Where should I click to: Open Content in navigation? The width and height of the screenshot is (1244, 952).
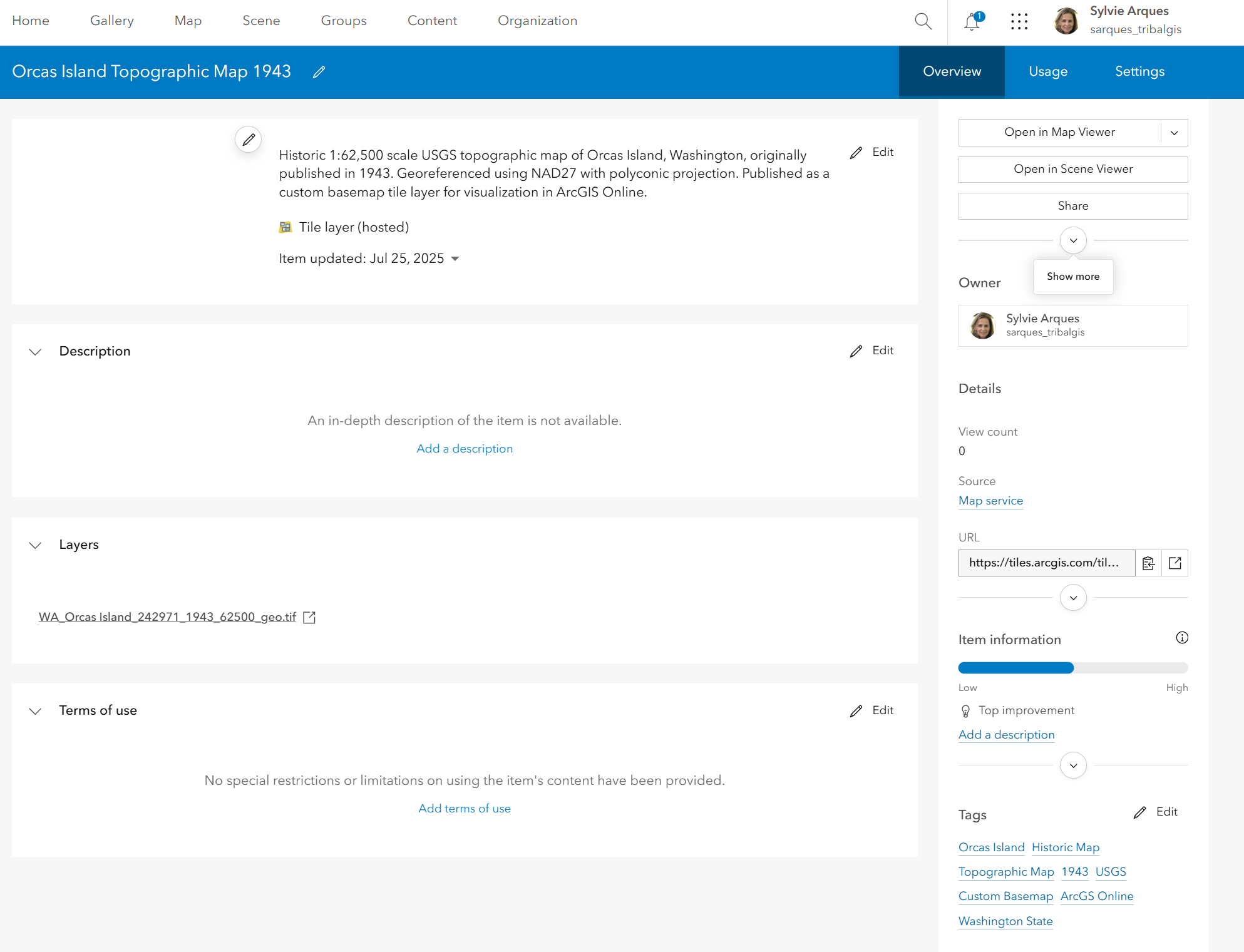pos(432,21)
